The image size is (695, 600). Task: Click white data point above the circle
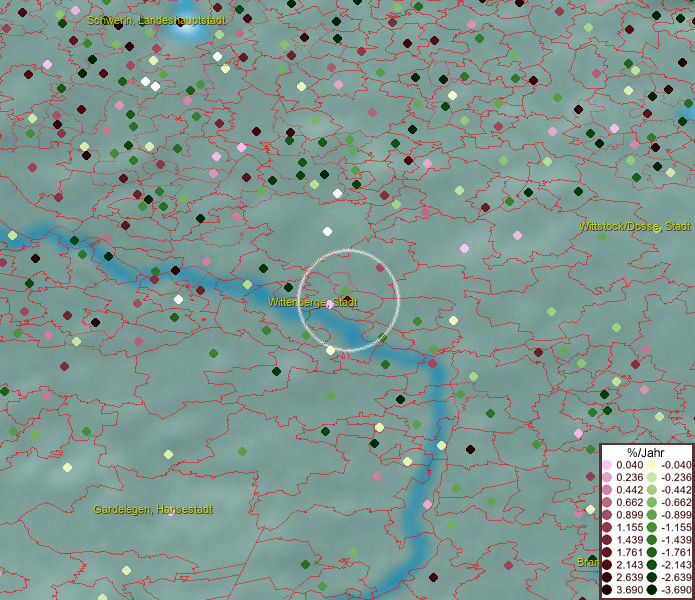click(327, 231)
